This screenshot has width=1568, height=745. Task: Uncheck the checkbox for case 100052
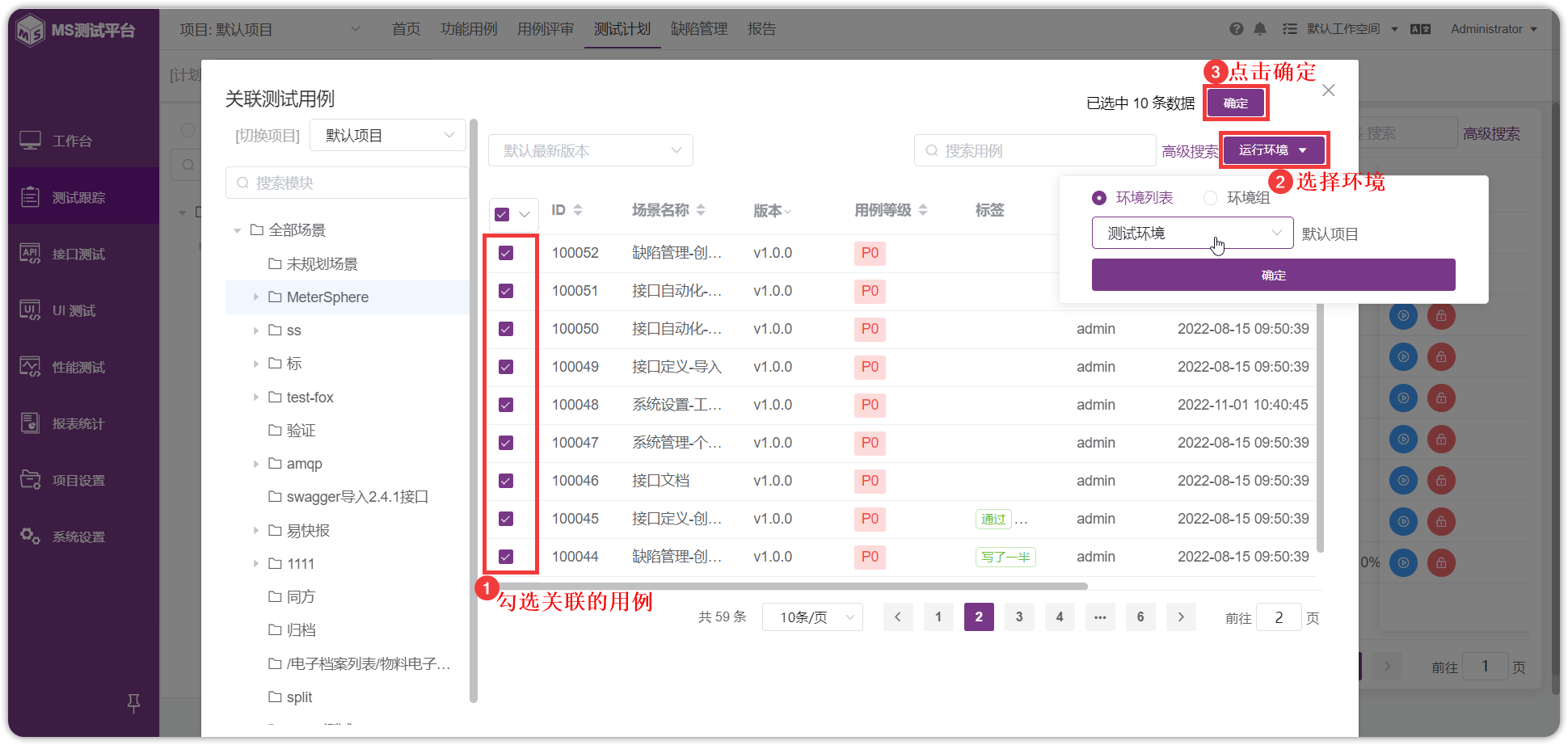coord(506,253)
